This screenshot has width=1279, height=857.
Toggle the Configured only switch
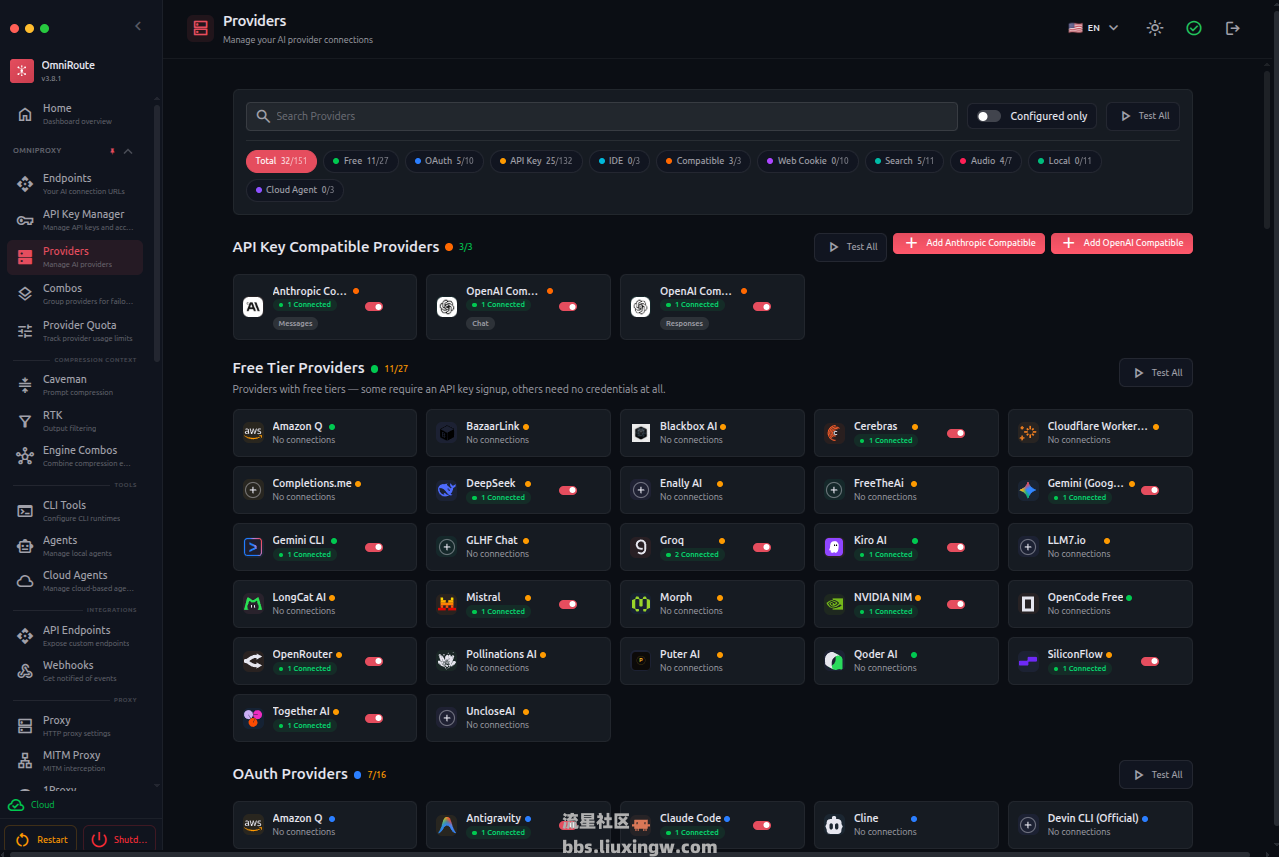(989, 116)
